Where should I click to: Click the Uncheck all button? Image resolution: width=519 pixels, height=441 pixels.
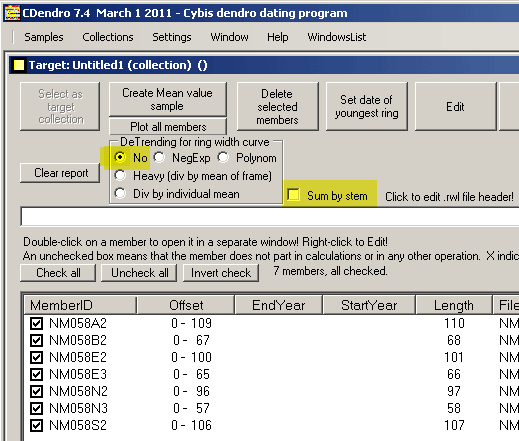pos(139,273)
